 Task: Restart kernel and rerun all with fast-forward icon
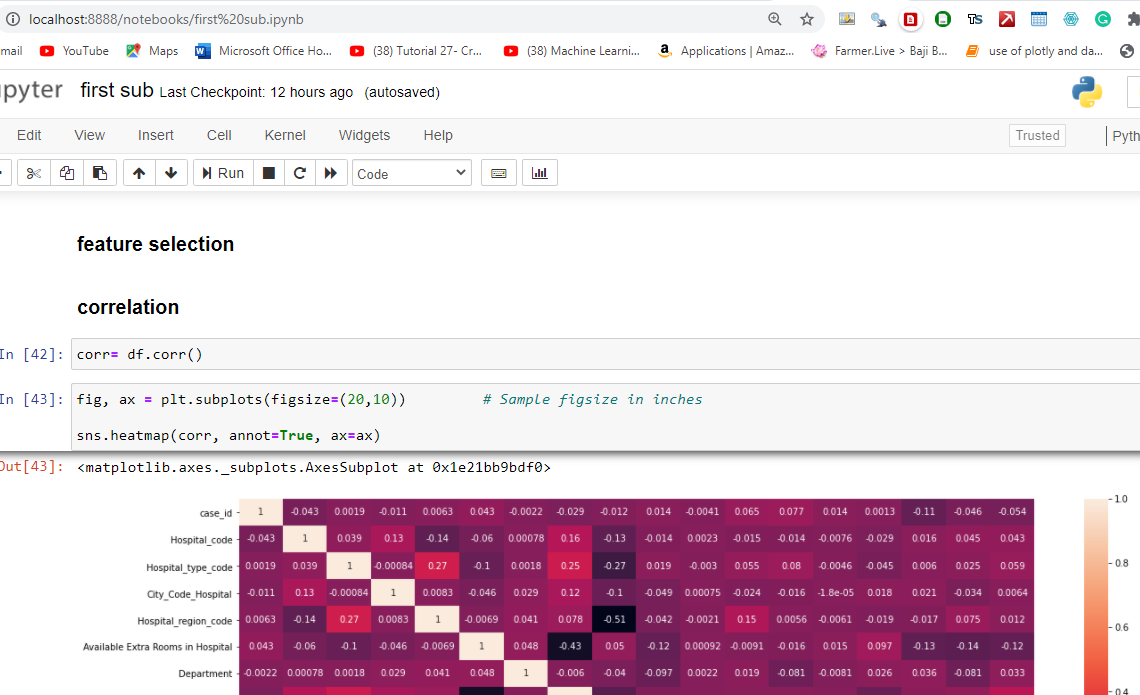[330, 173]
